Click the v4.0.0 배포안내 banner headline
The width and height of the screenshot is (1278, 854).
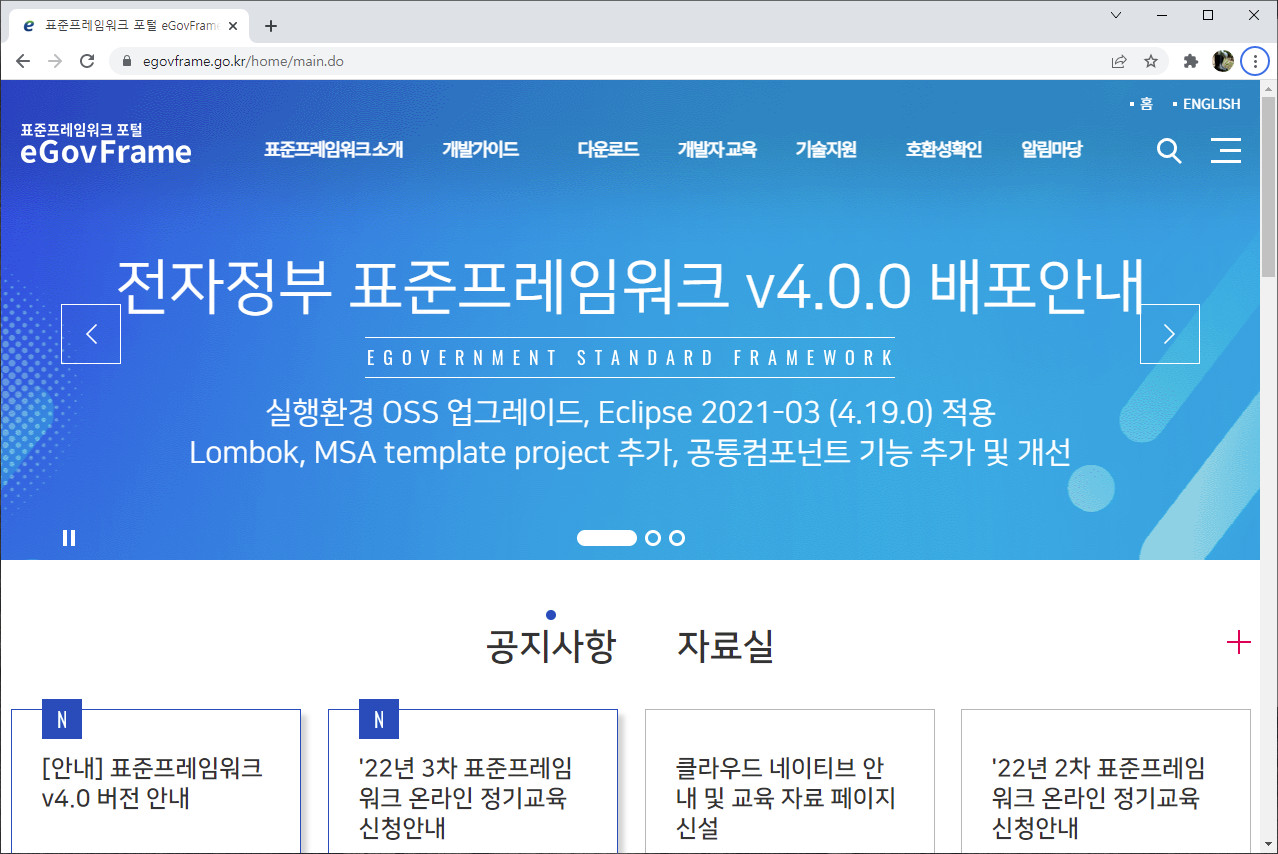[630, 285]
